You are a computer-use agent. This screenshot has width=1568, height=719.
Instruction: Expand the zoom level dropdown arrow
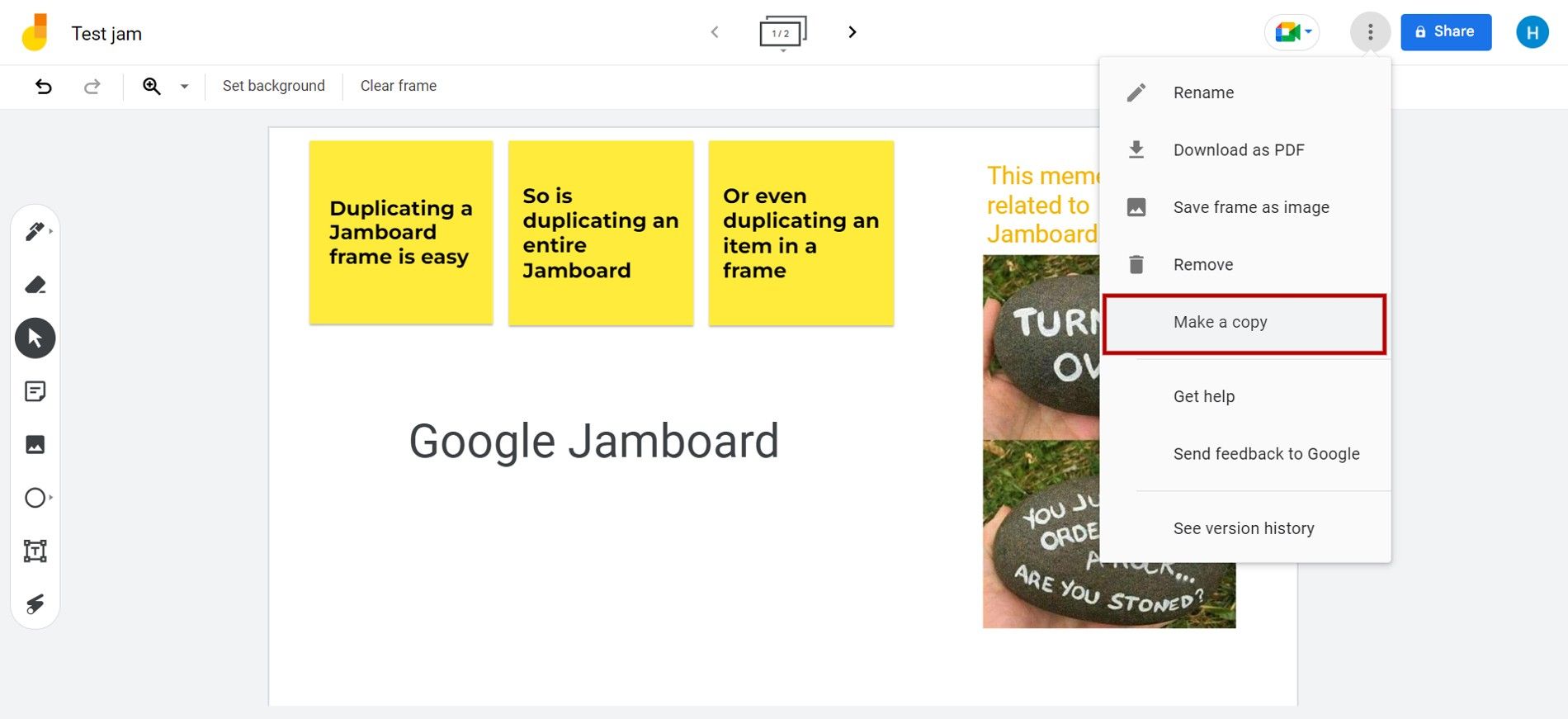[184, 86]
